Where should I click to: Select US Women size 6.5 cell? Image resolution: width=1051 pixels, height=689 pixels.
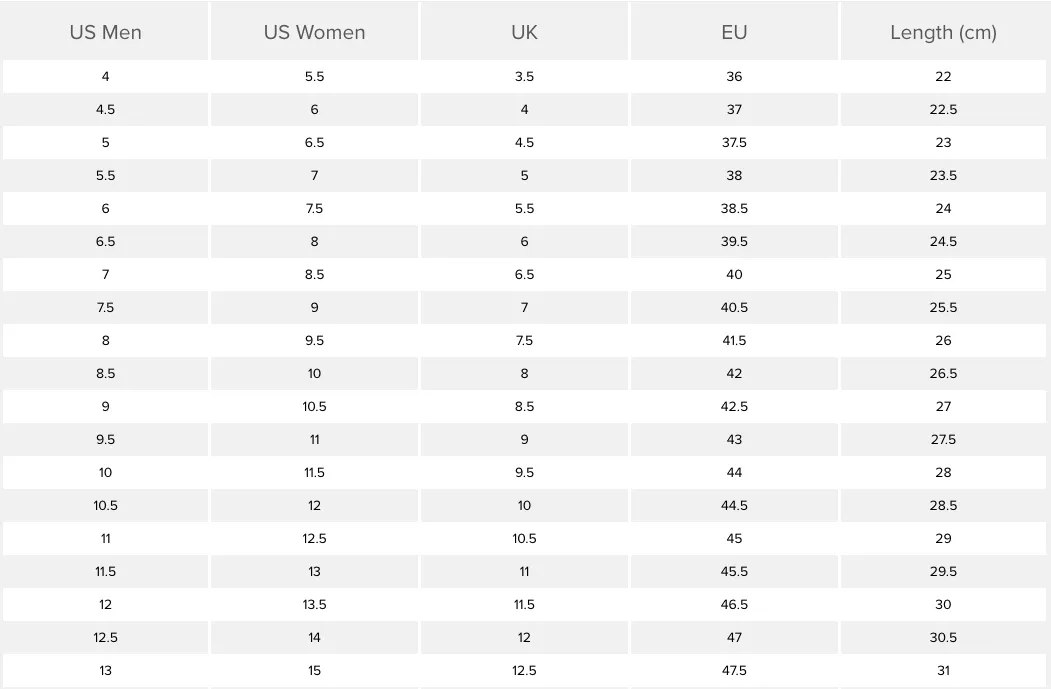tap(314, 142)
